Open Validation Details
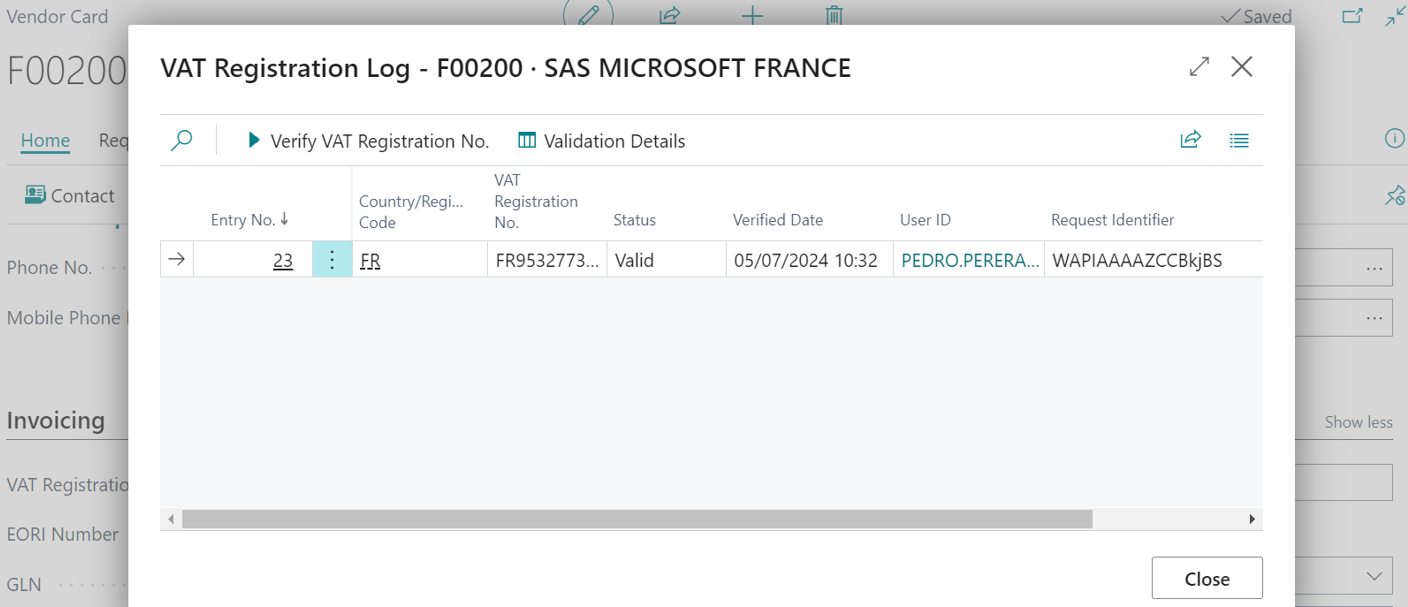1408x607 pixels. pos(601,141)
